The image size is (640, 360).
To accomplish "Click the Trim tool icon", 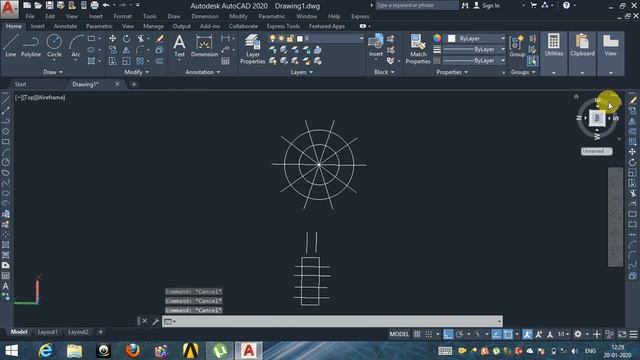I will point(140,38).
